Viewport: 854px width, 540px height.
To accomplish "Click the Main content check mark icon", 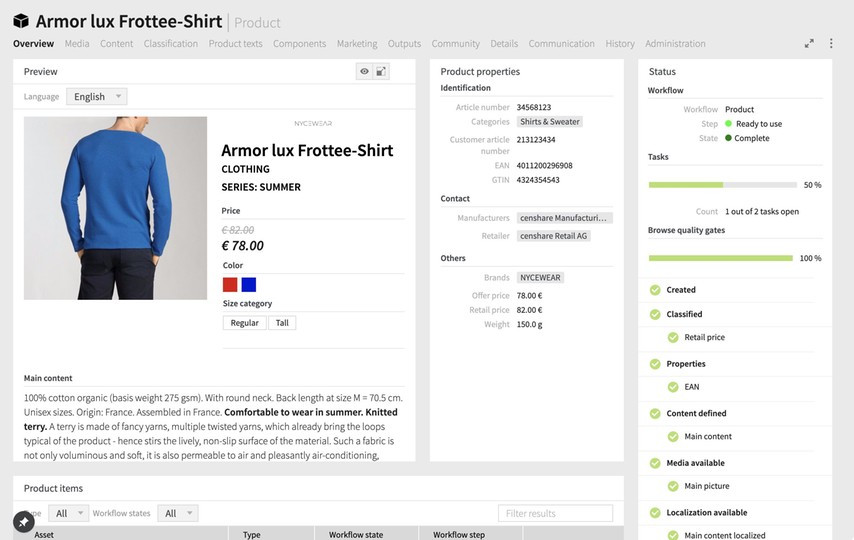I will (673, 436).
